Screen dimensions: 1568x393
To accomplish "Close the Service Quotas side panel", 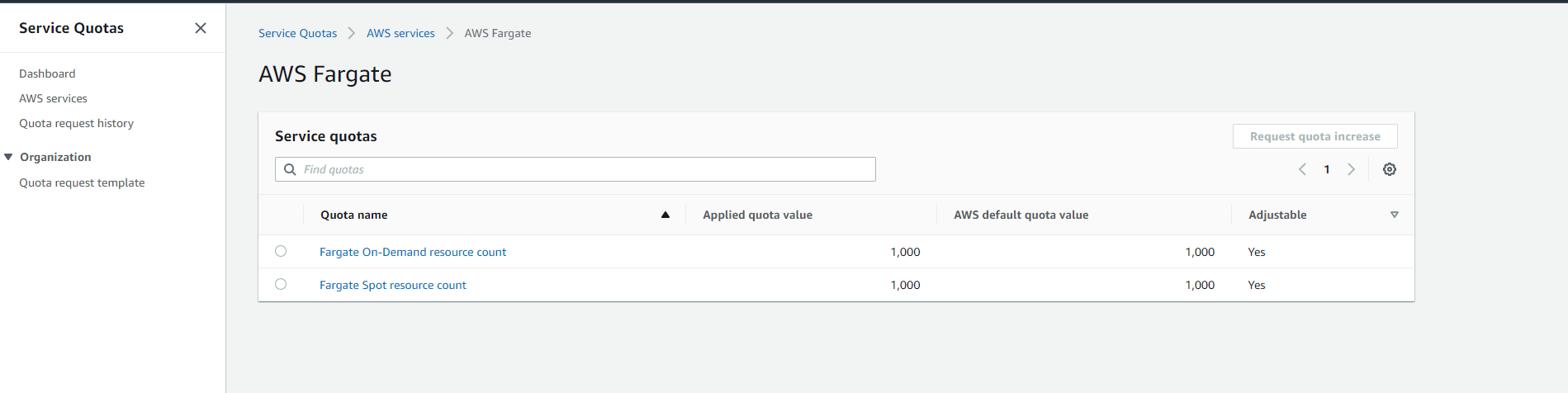I will (201, 28).
